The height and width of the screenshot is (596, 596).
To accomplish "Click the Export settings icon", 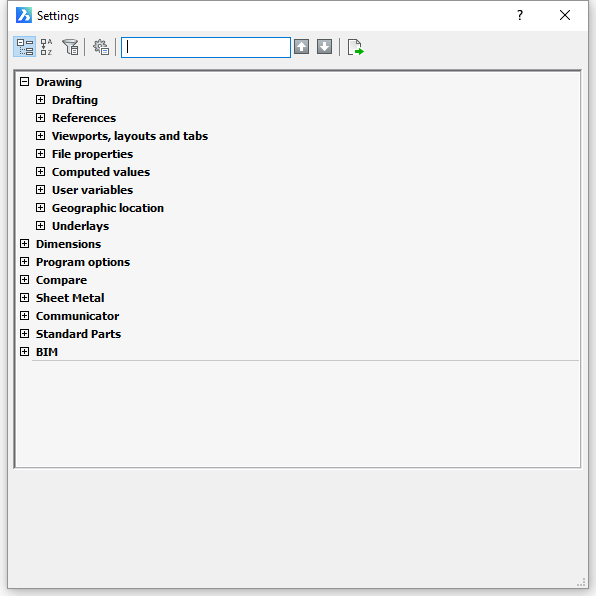I will tap(355, 47).
